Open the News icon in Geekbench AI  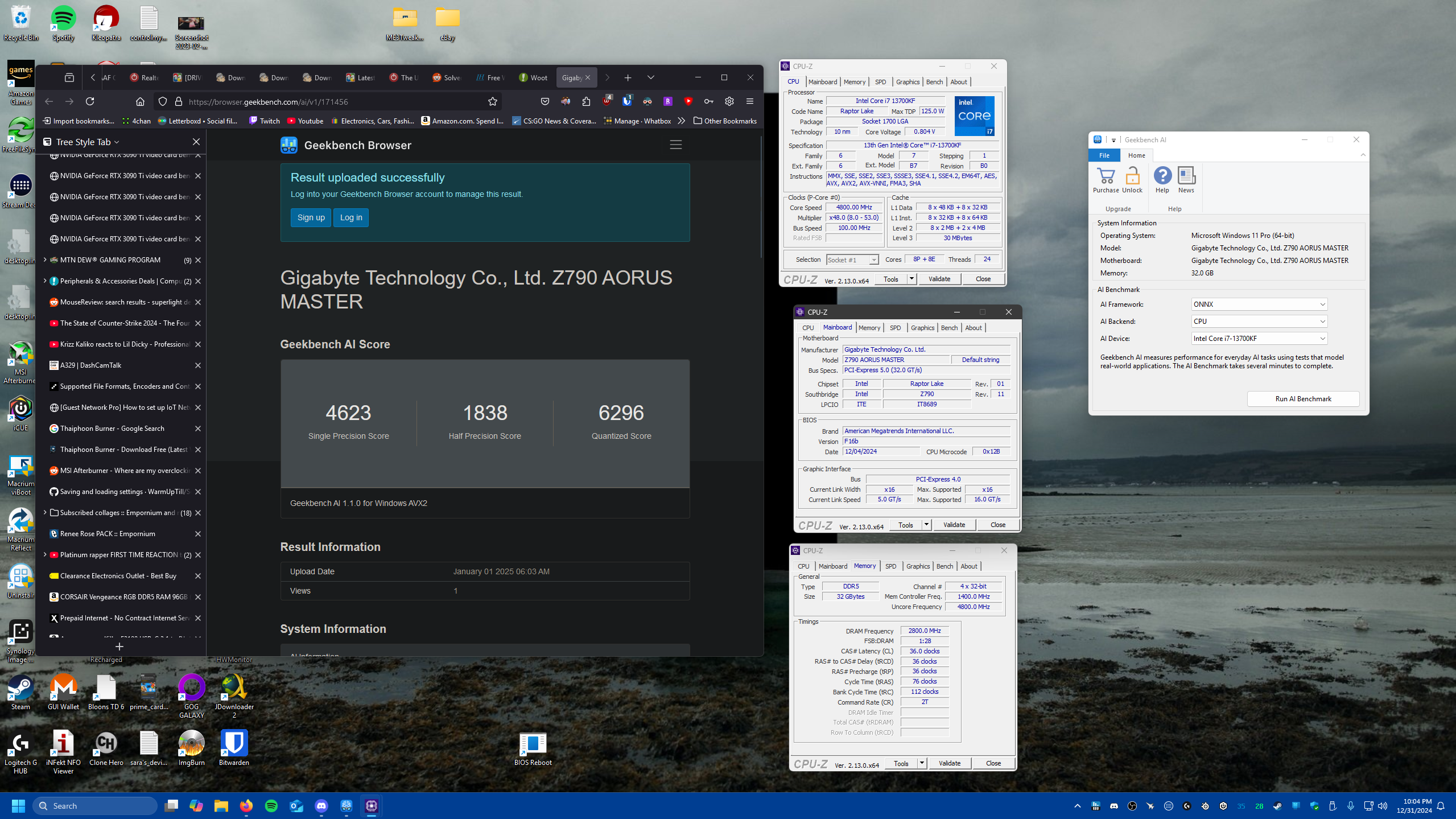click(x=1186, y=180)
